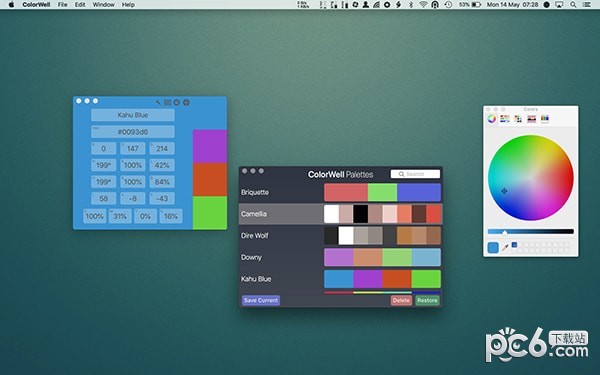Screen dimensions: 600x375
Task: Click the color wheel picker area
Action: coord(531,178)
